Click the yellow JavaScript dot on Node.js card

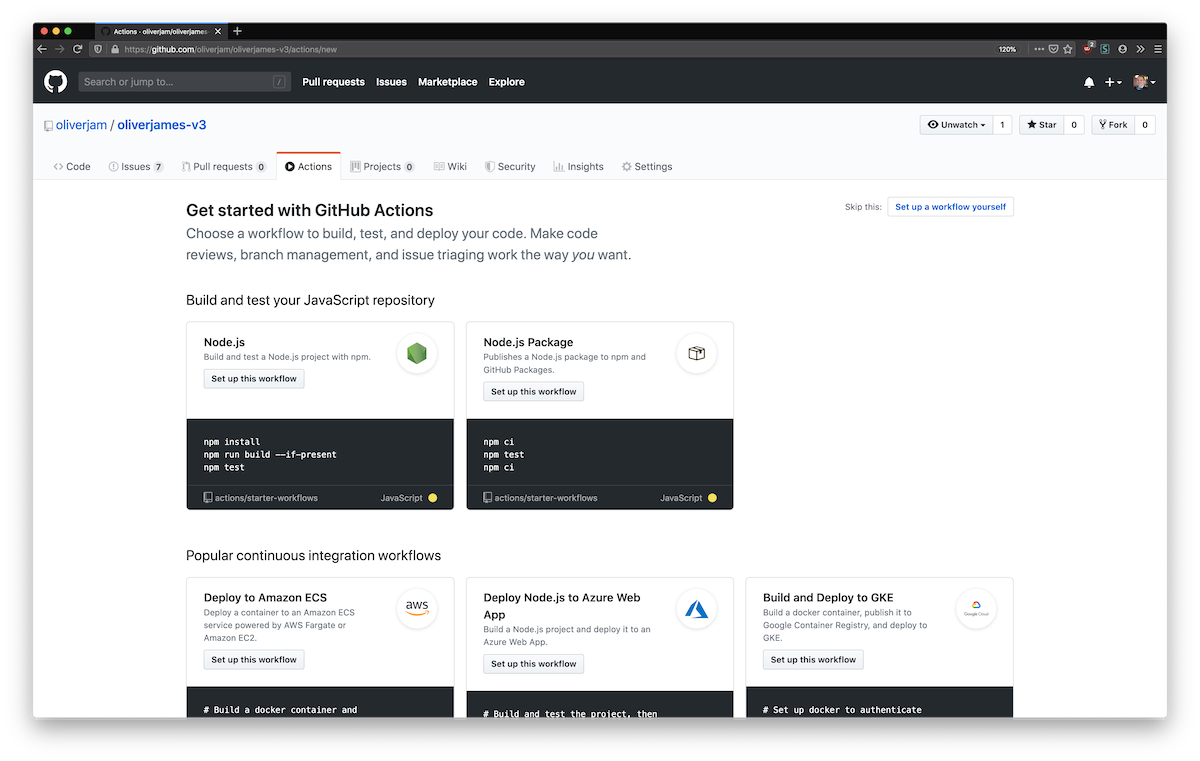pos(433,498)
